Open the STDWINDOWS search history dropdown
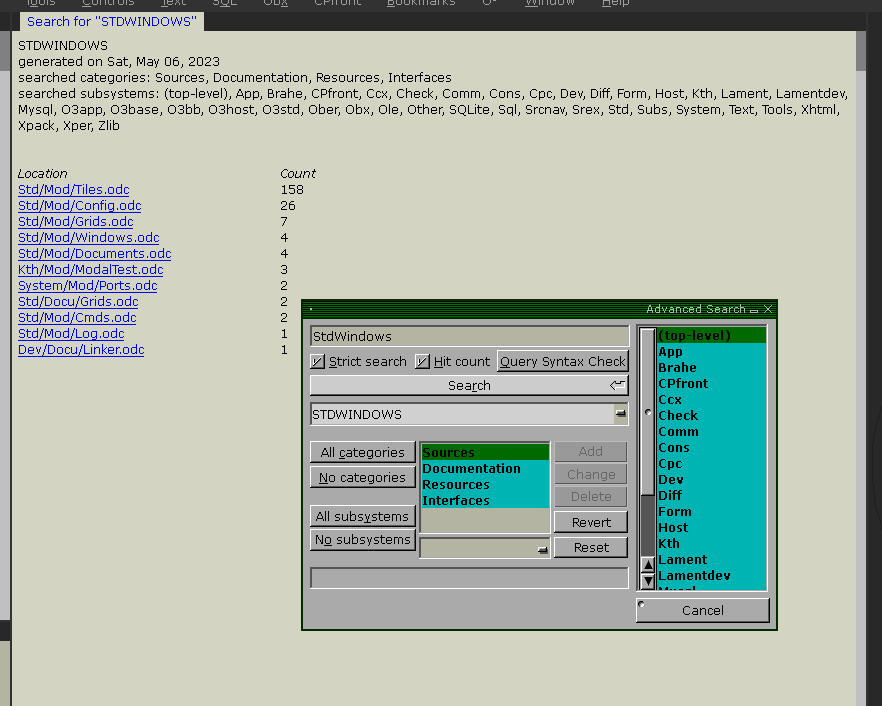This screenshot has width=882, height=706. (620, 414)
